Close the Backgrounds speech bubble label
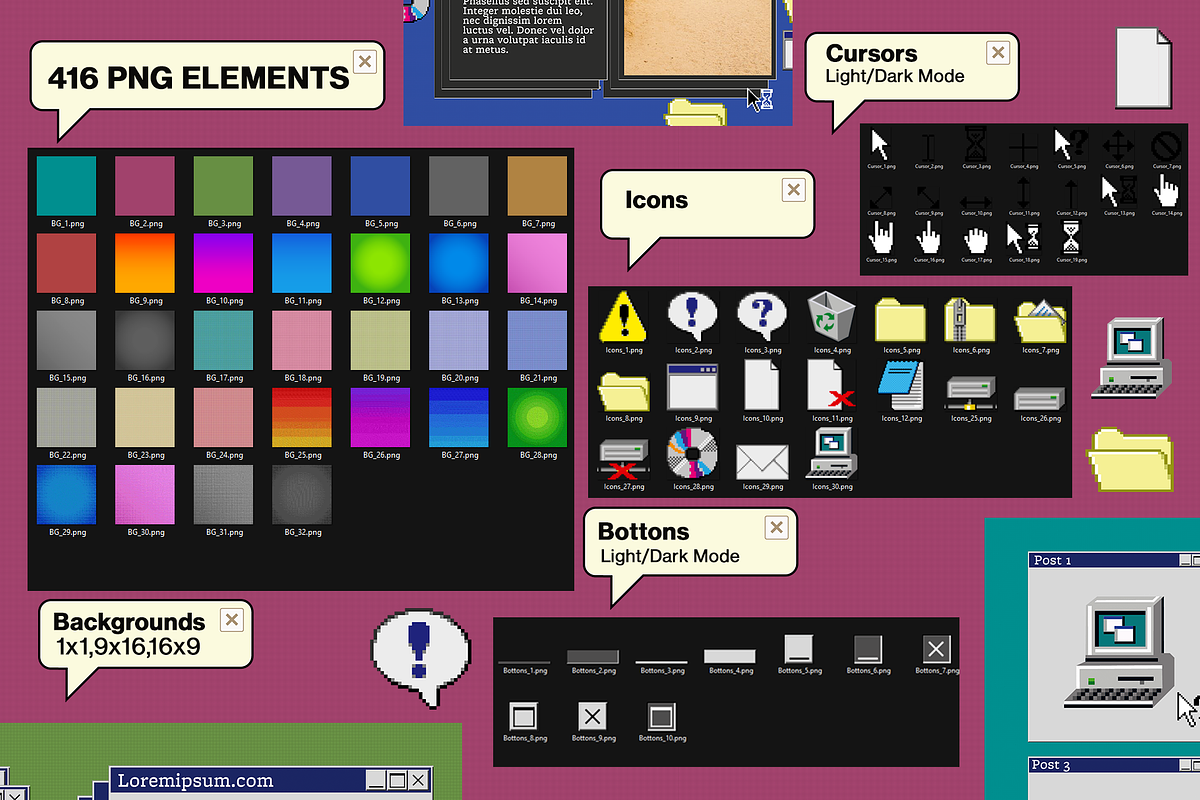The image size is (1200, 800). (x=231, y=619)
